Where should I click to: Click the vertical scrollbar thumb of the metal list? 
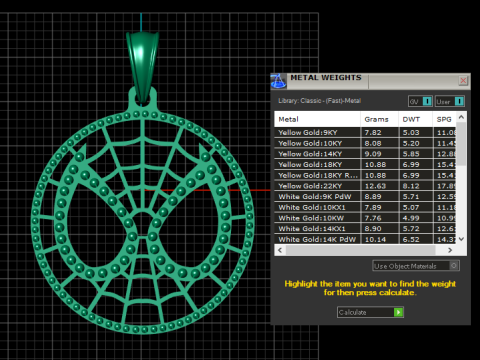click(x=461, y=143)
